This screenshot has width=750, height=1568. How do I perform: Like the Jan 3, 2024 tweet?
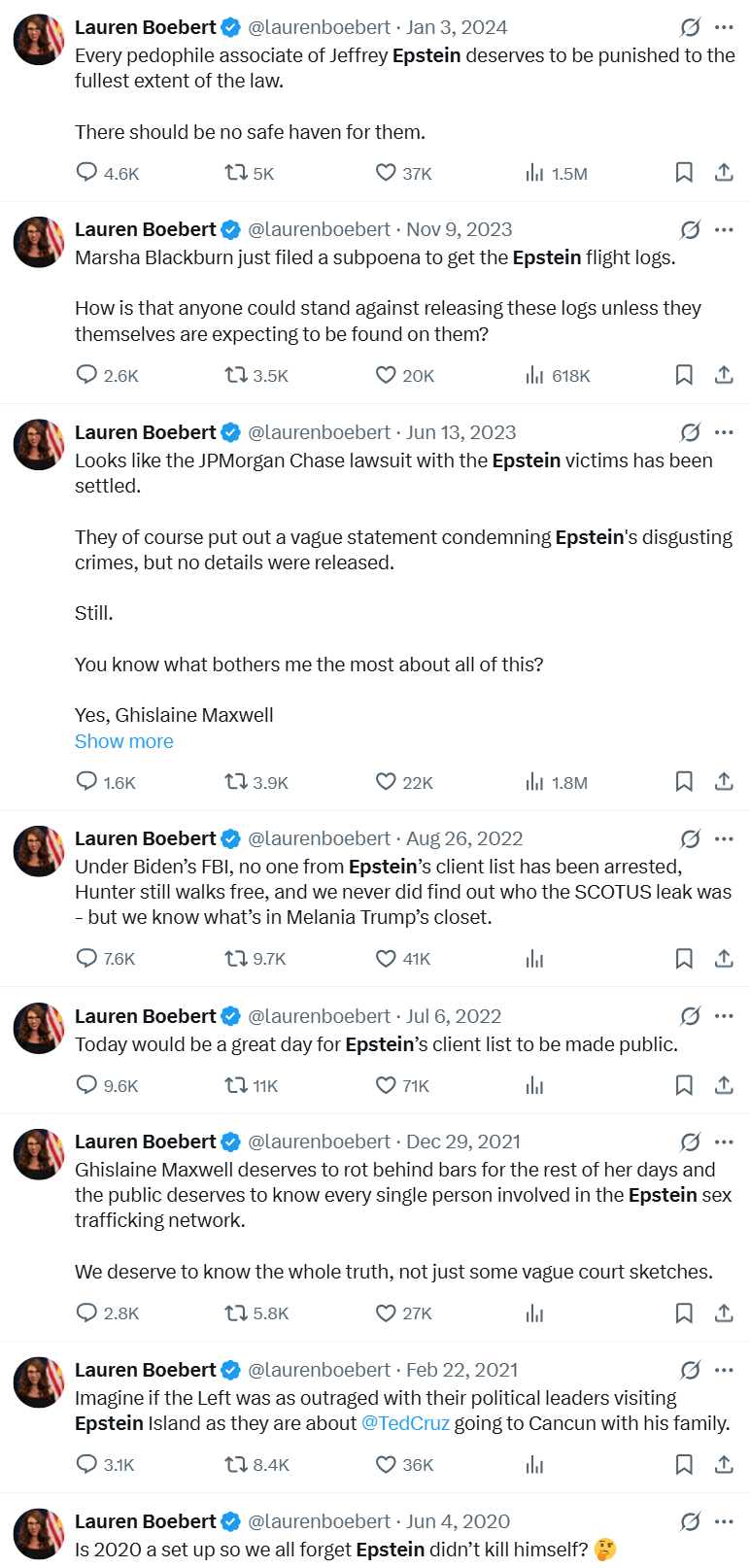(386, 173)
